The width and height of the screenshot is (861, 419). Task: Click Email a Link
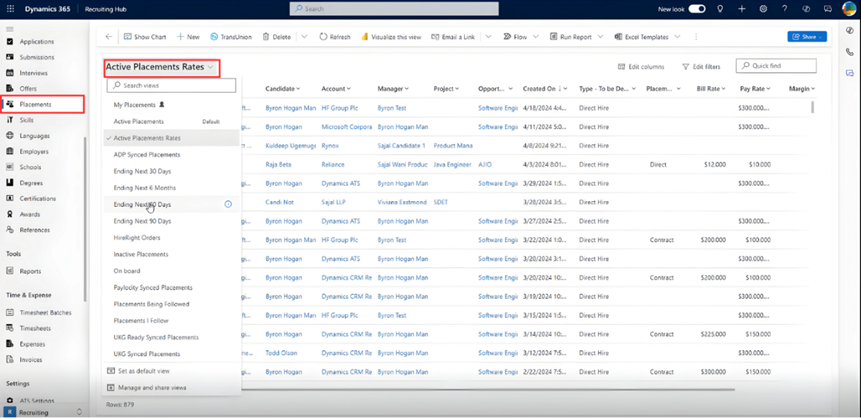[454, 37]
